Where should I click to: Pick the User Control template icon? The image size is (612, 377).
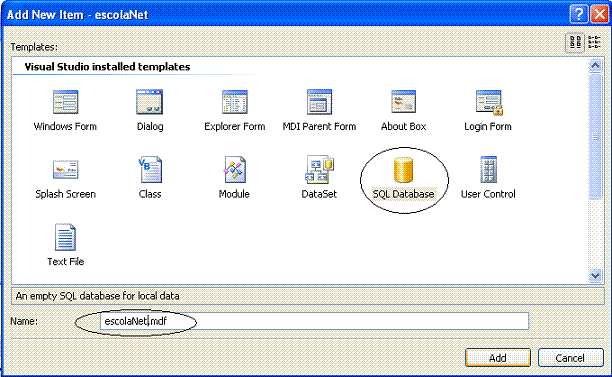488,169
